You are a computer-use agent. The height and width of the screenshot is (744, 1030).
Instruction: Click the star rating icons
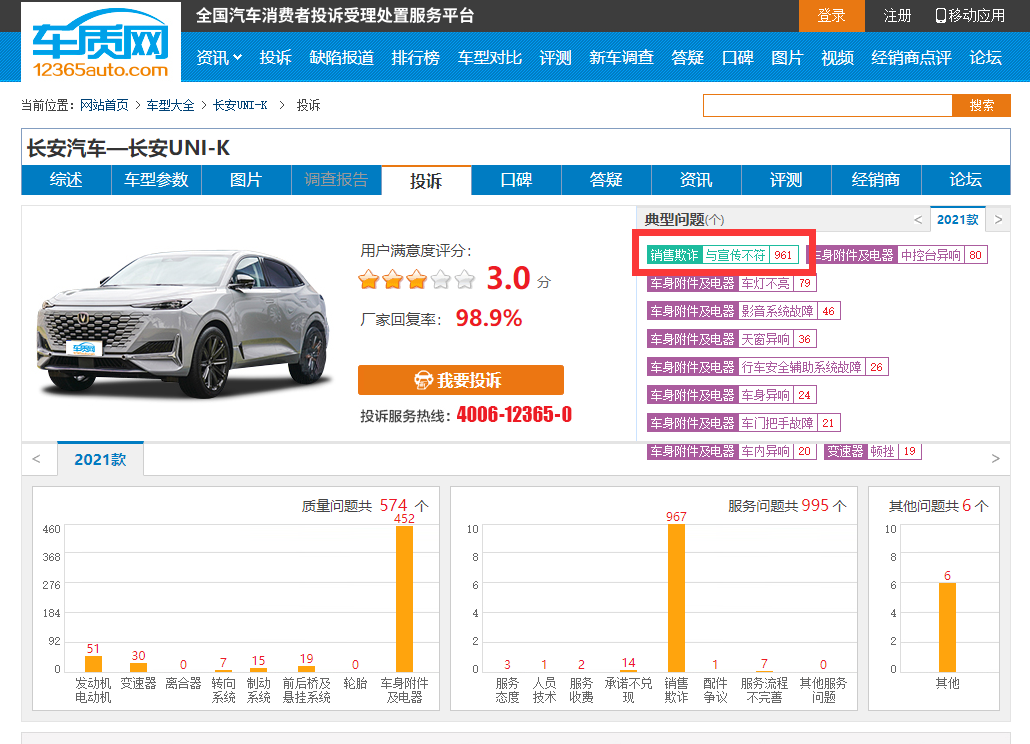(416, 280)
